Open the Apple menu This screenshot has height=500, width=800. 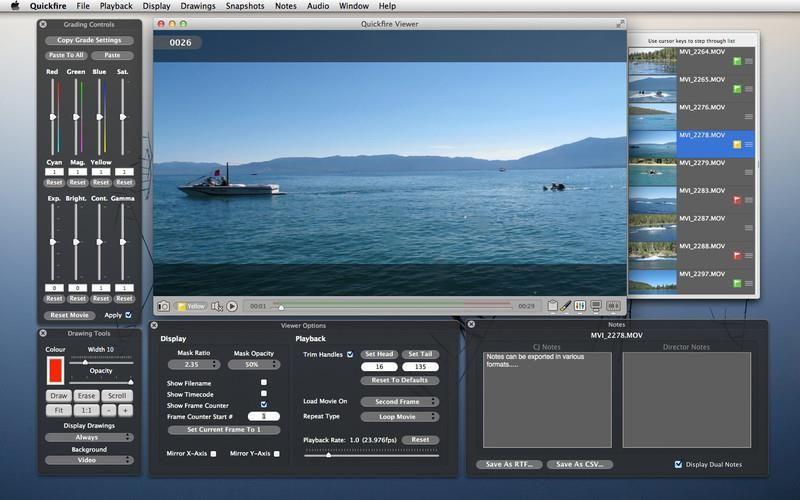coord(15,6)
